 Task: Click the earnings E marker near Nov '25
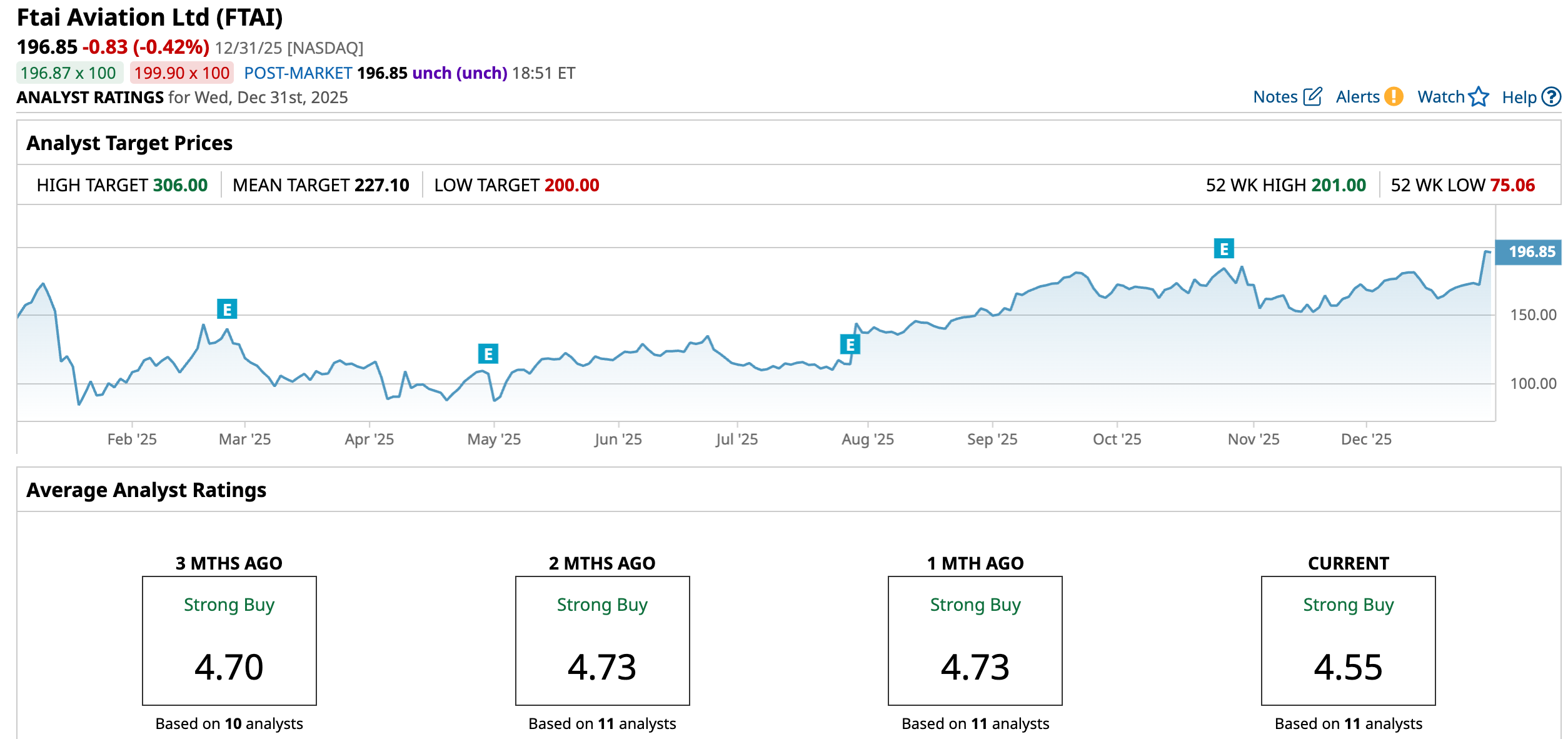pyautogui.click(x=1224, y=249)
